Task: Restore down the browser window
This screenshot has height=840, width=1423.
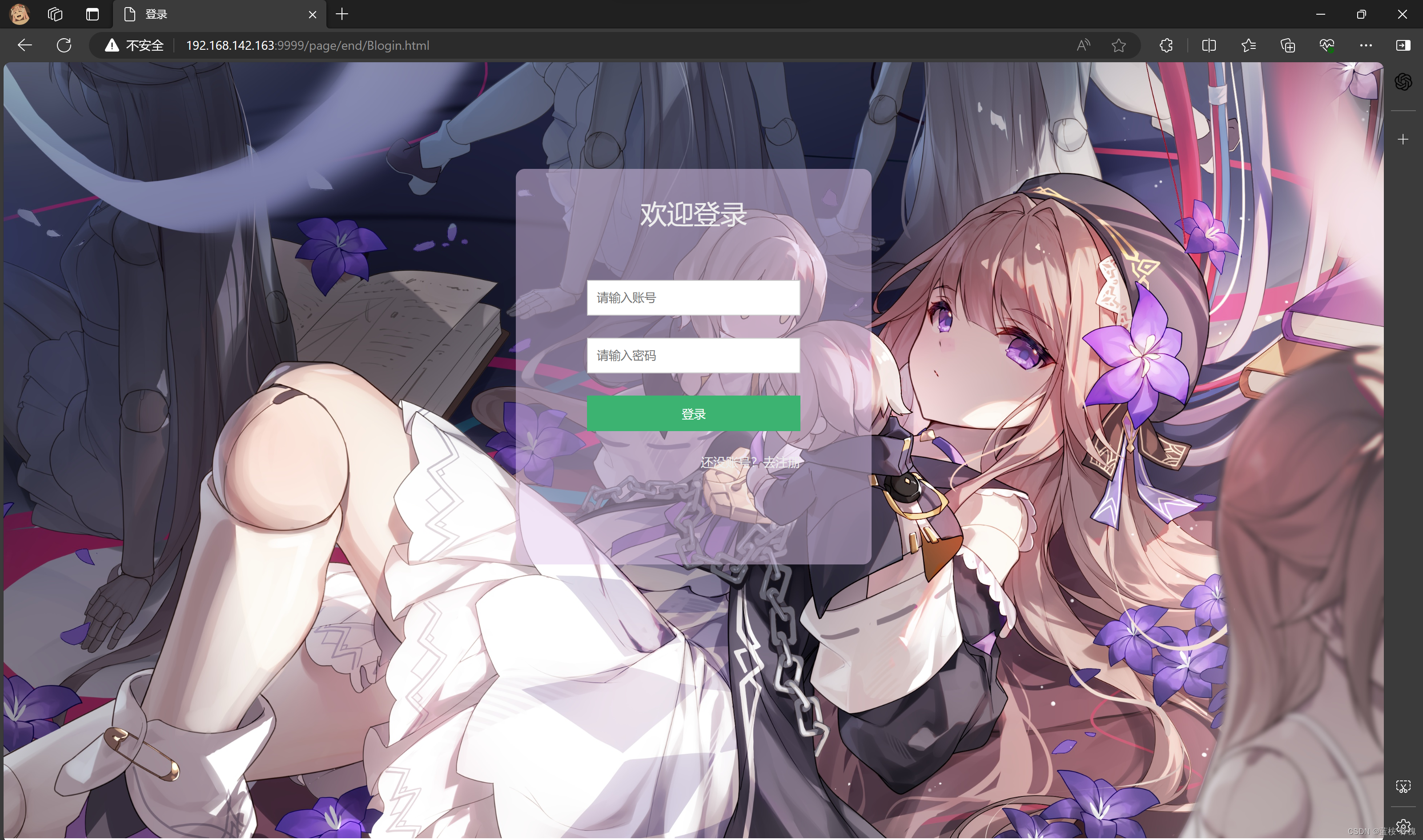Action: tap(1361, 14)
